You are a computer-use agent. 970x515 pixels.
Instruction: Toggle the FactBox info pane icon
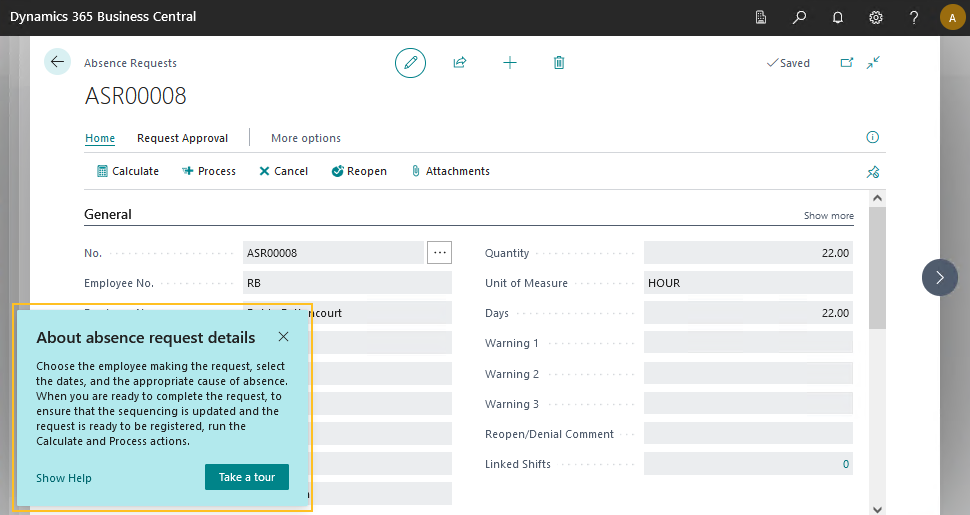(872, 137)
